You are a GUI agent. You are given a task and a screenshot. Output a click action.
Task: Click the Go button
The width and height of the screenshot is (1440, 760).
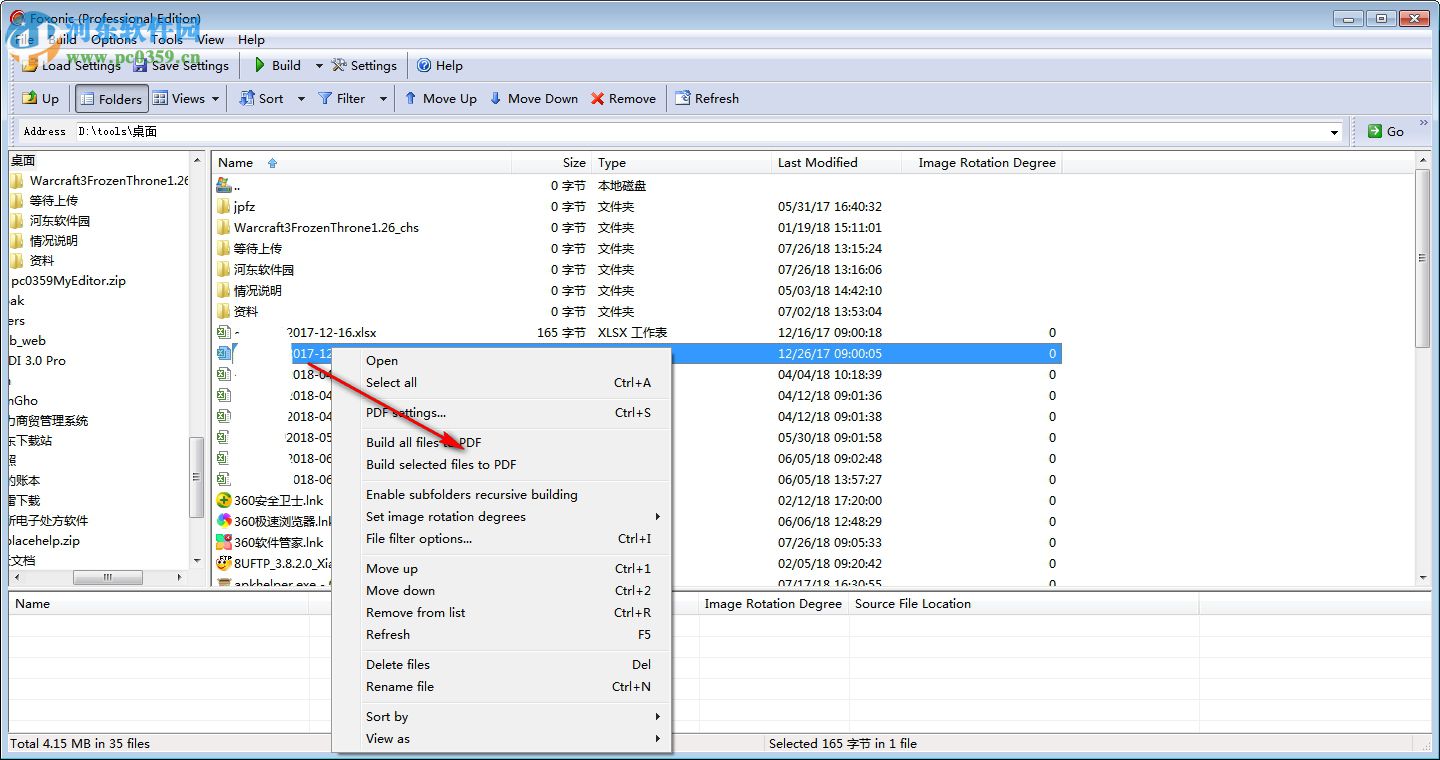click(1385, 131)
